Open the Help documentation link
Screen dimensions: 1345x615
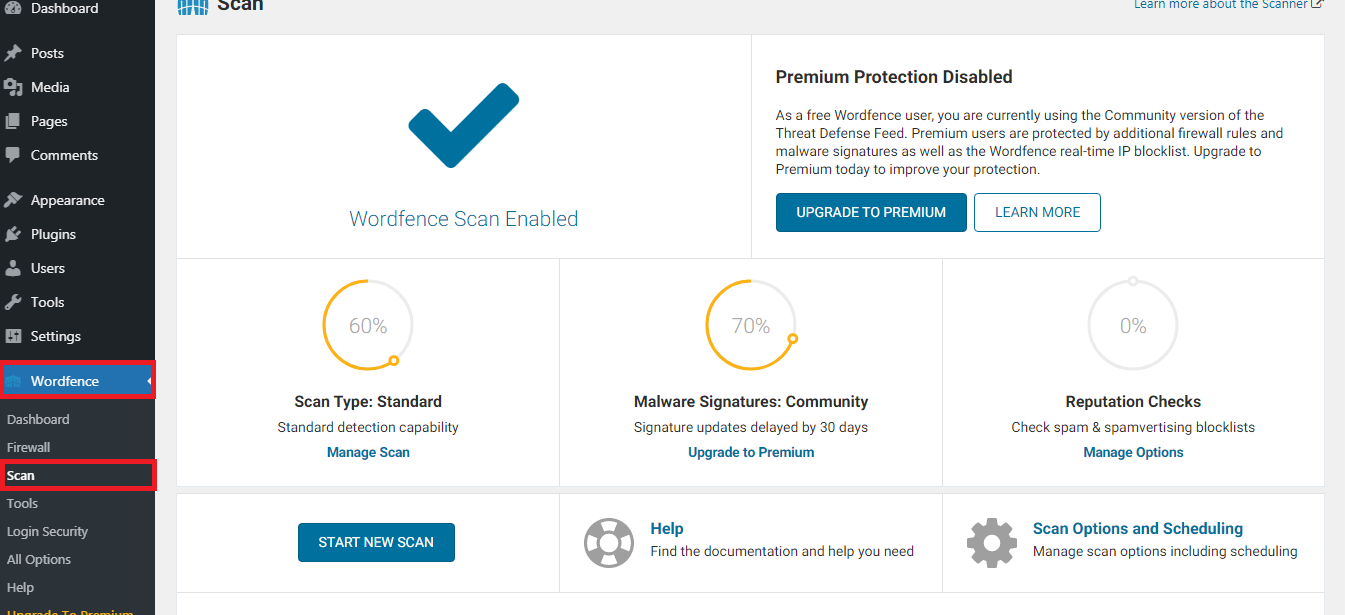(667, 528)
